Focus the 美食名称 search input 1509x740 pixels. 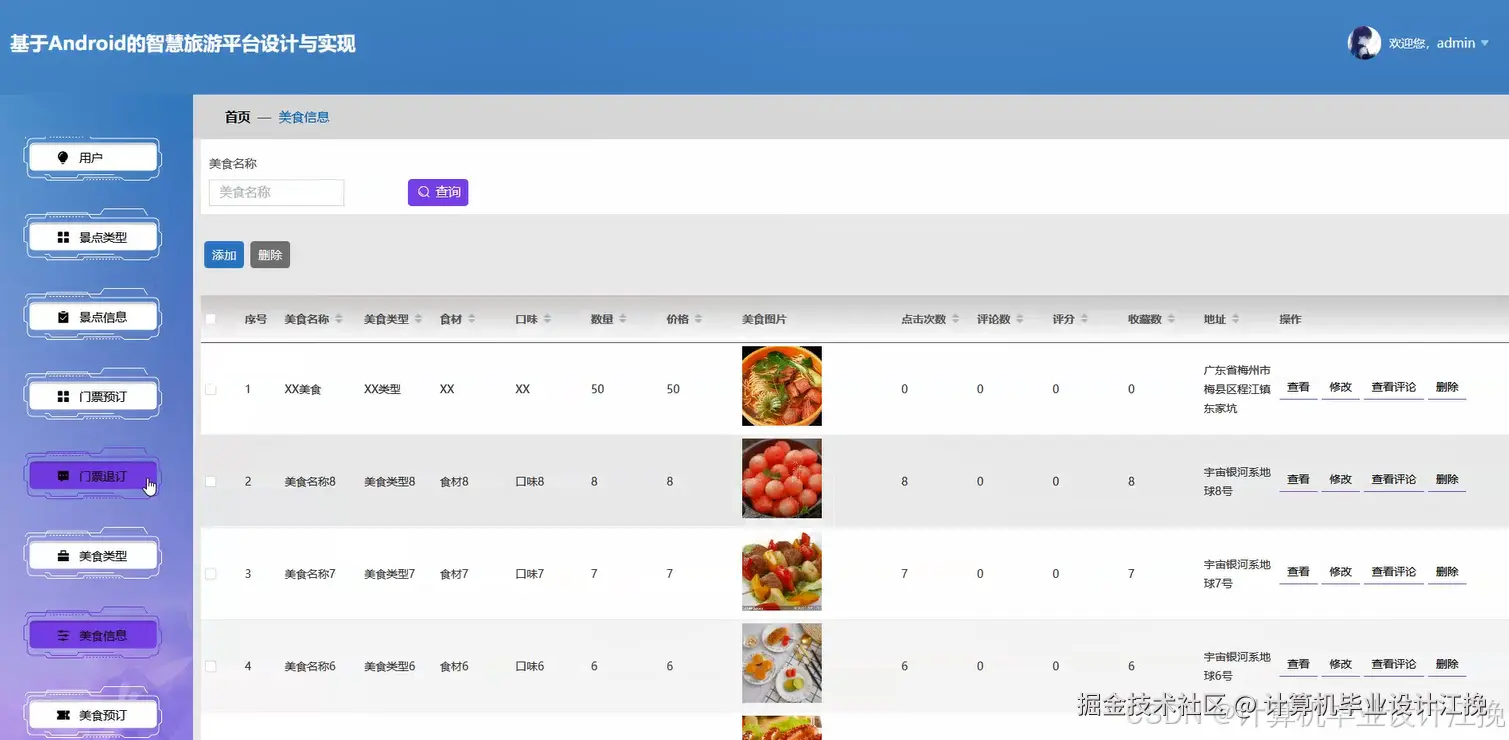276,192
